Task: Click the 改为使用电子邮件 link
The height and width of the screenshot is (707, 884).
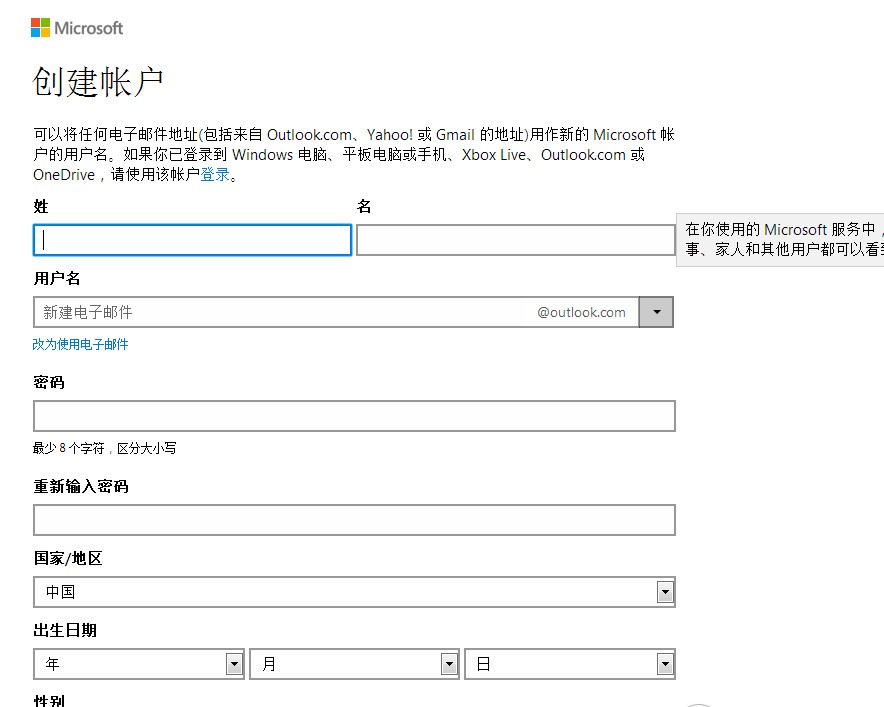Action: pos(80,344)
